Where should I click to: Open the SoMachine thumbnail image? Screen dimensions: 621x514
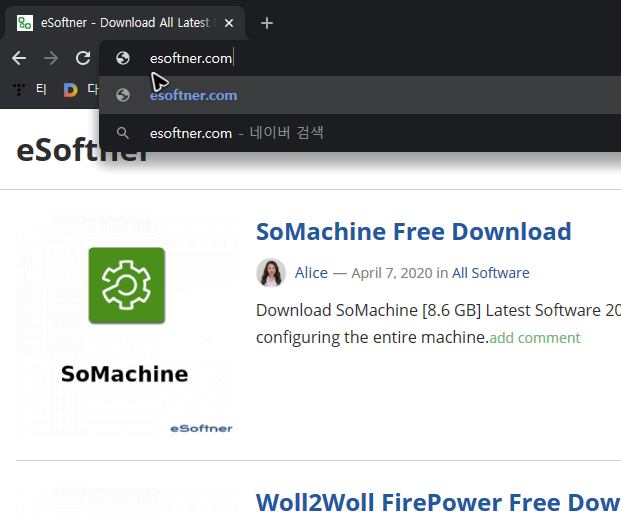(126, 325)
